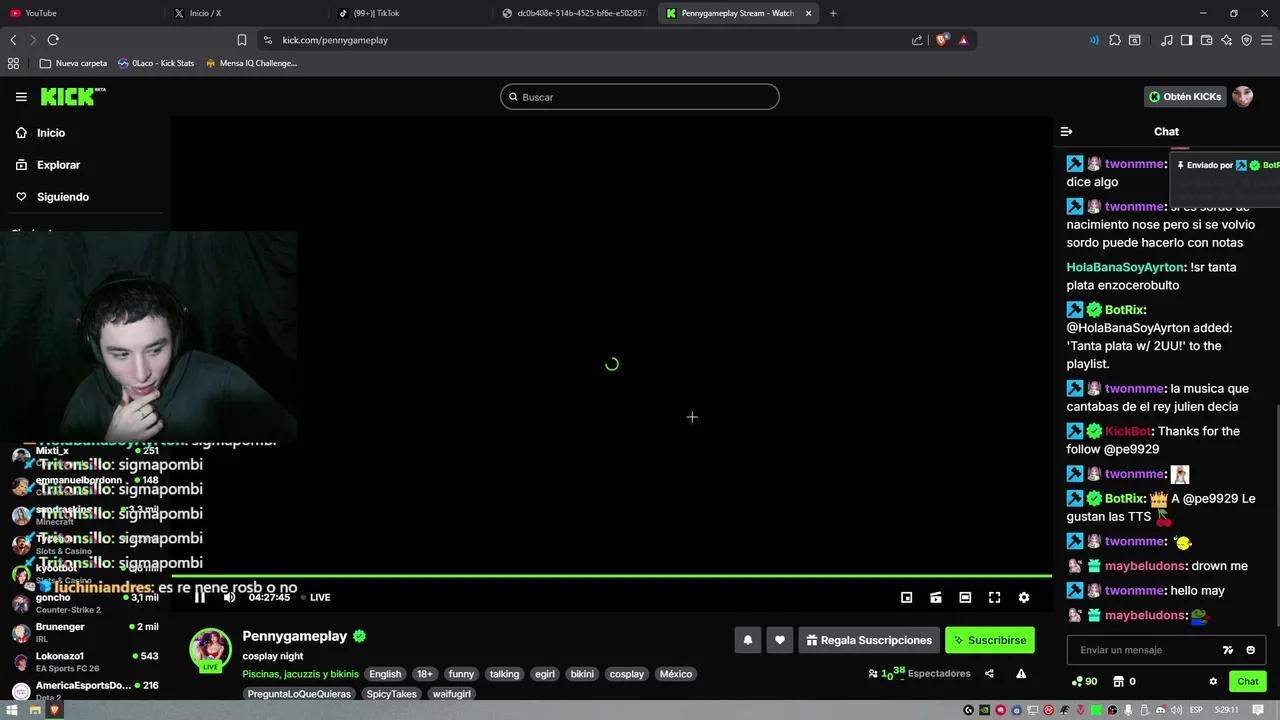Click the México tag

click(x=676, y=674)
